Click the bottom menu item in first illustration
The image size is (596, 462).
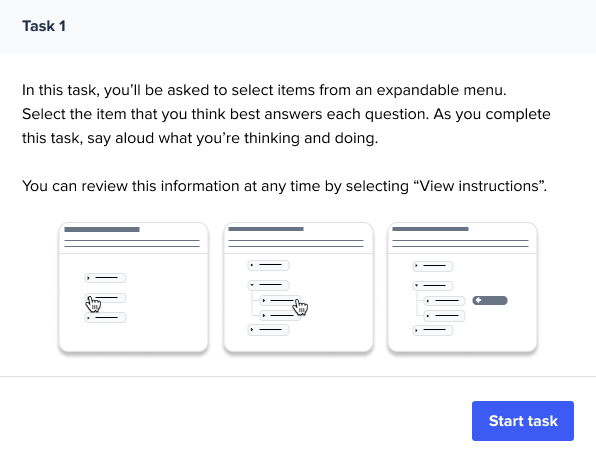pyautogui.click(x=105, y=318)
